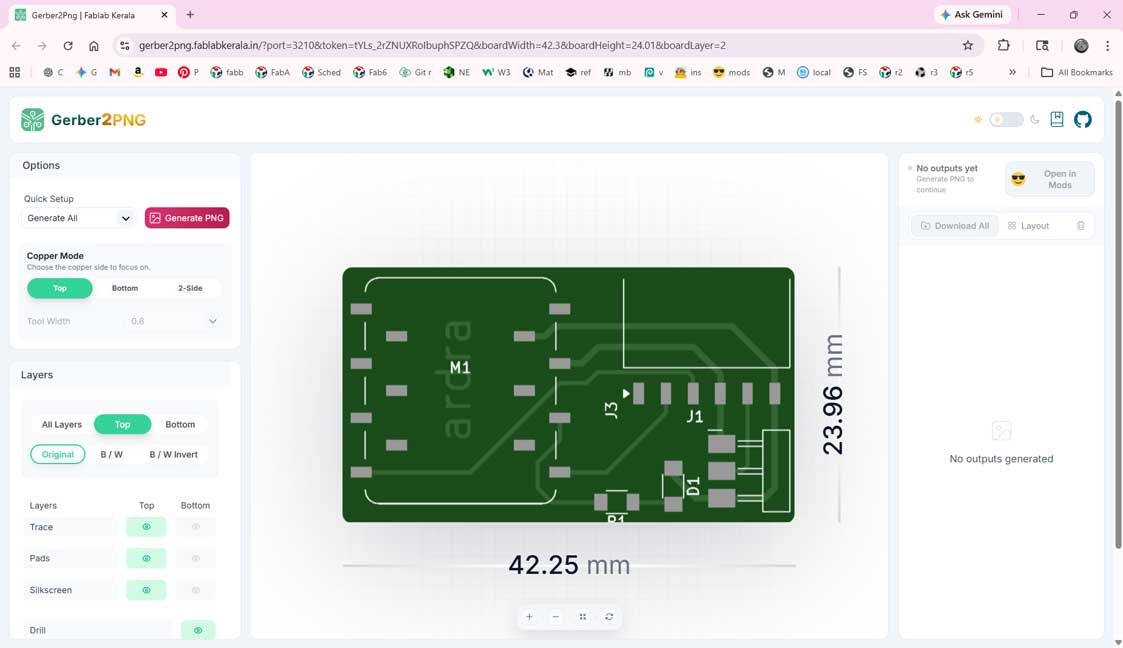Switch to the B / W Invert view

point(173,455)
